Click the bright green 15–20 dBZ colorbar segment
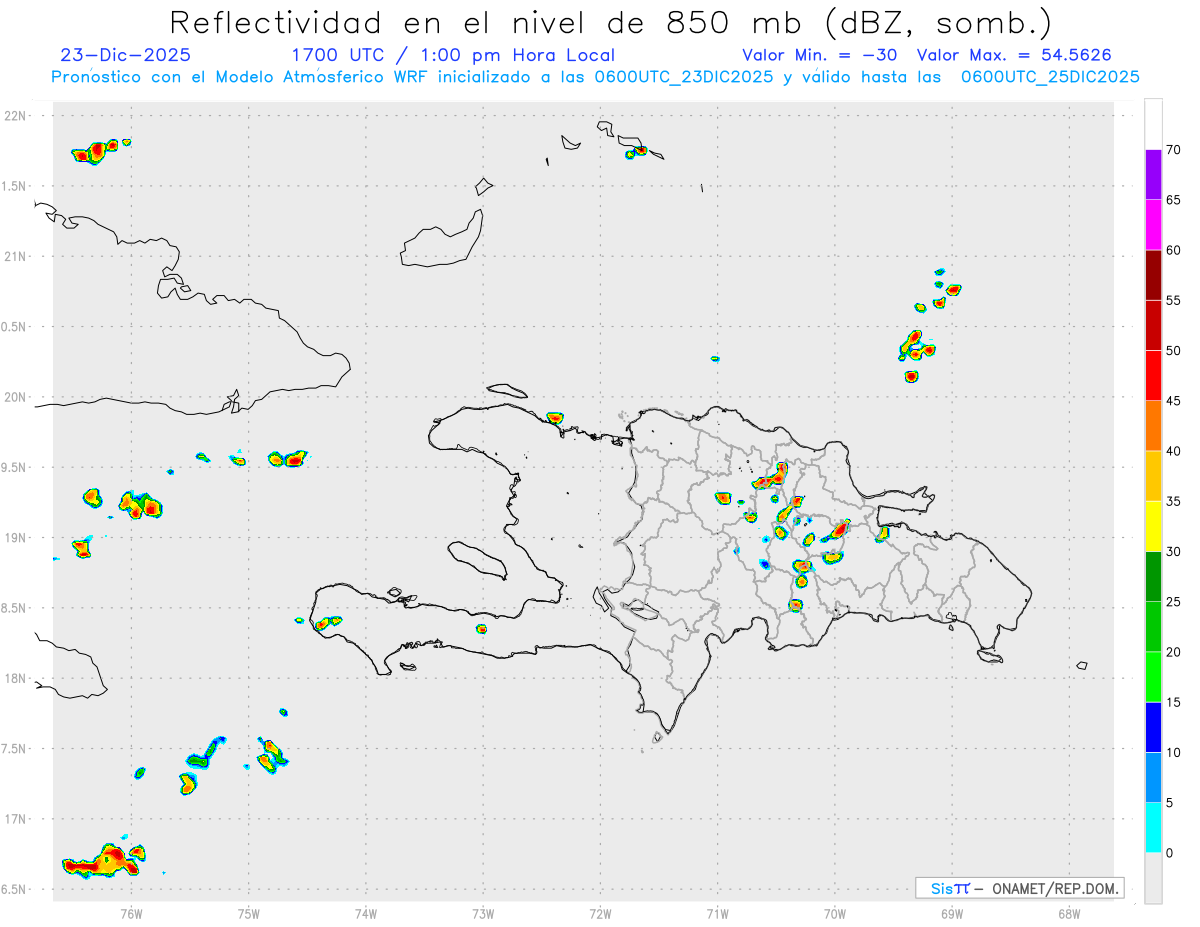Viewport: 1200px width, 927px height. click(x=1153, y=677)
